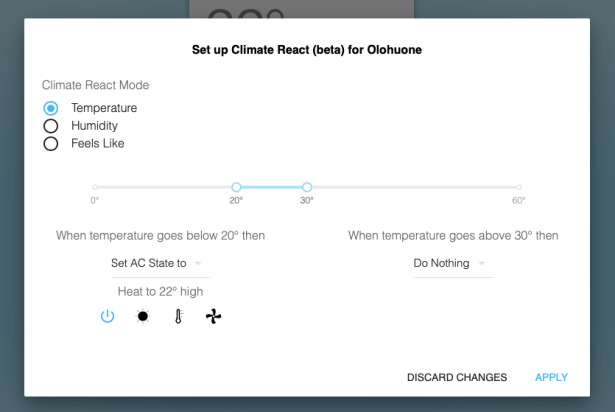Click the slider's 60° right endpoint
Screen dimensions: 615x412
(519, 187)
